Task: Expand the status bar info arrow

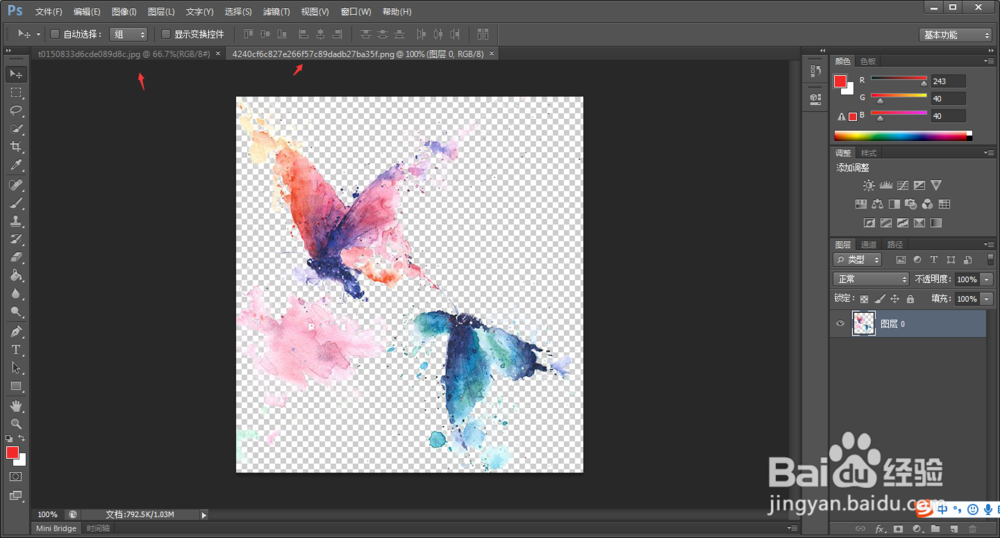Action: point(203,514)
